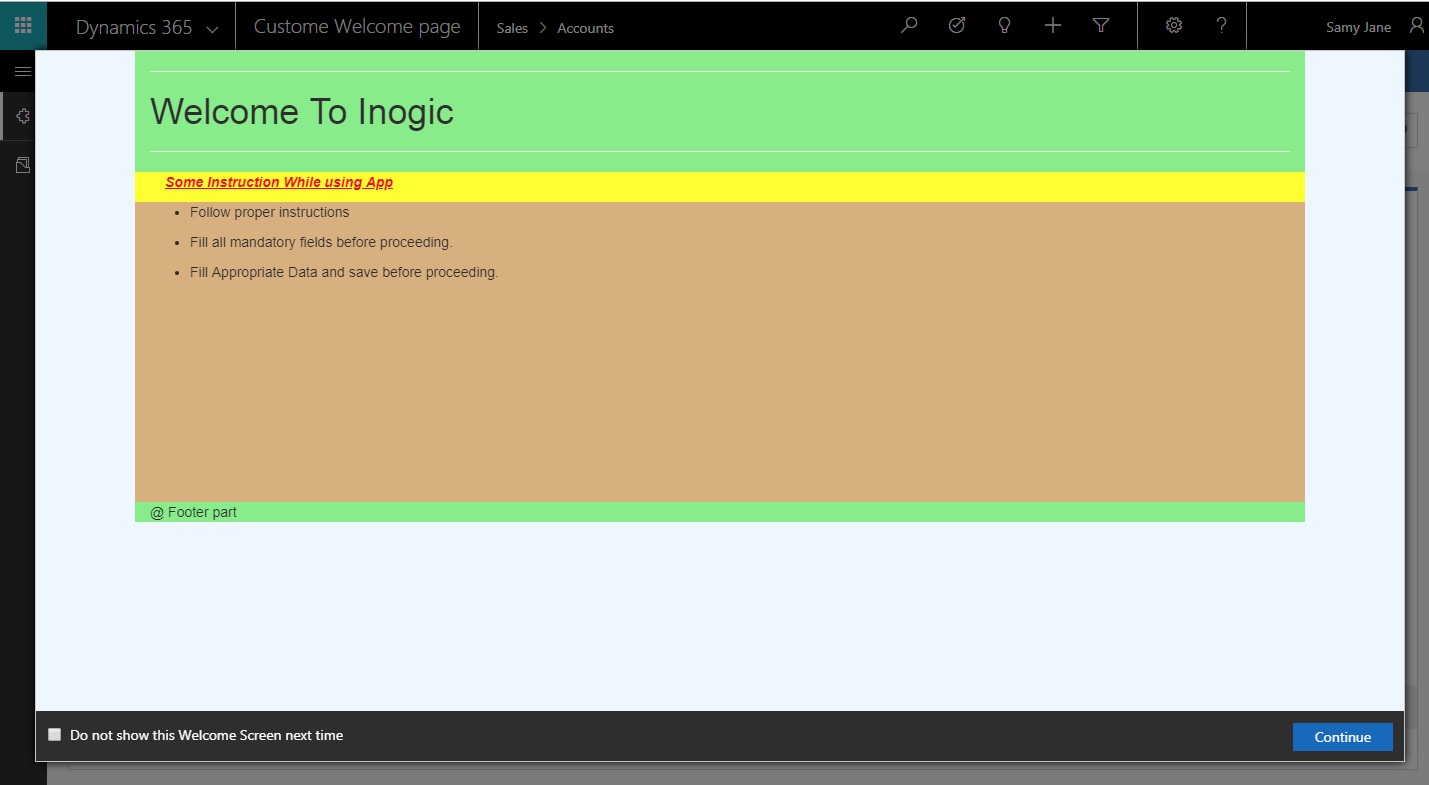This screenshot has height=785, width=1429.
Task: Click the Custom Welcome page app title
Action: pyautogui.click(x=357, y=27)
